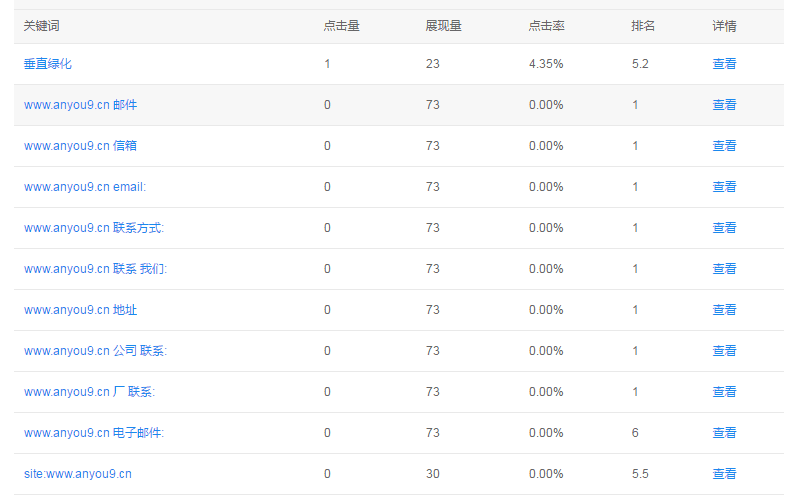Open keyword www.anyou9.cn 信箱
808x502 pixels.
coord(80,146)
